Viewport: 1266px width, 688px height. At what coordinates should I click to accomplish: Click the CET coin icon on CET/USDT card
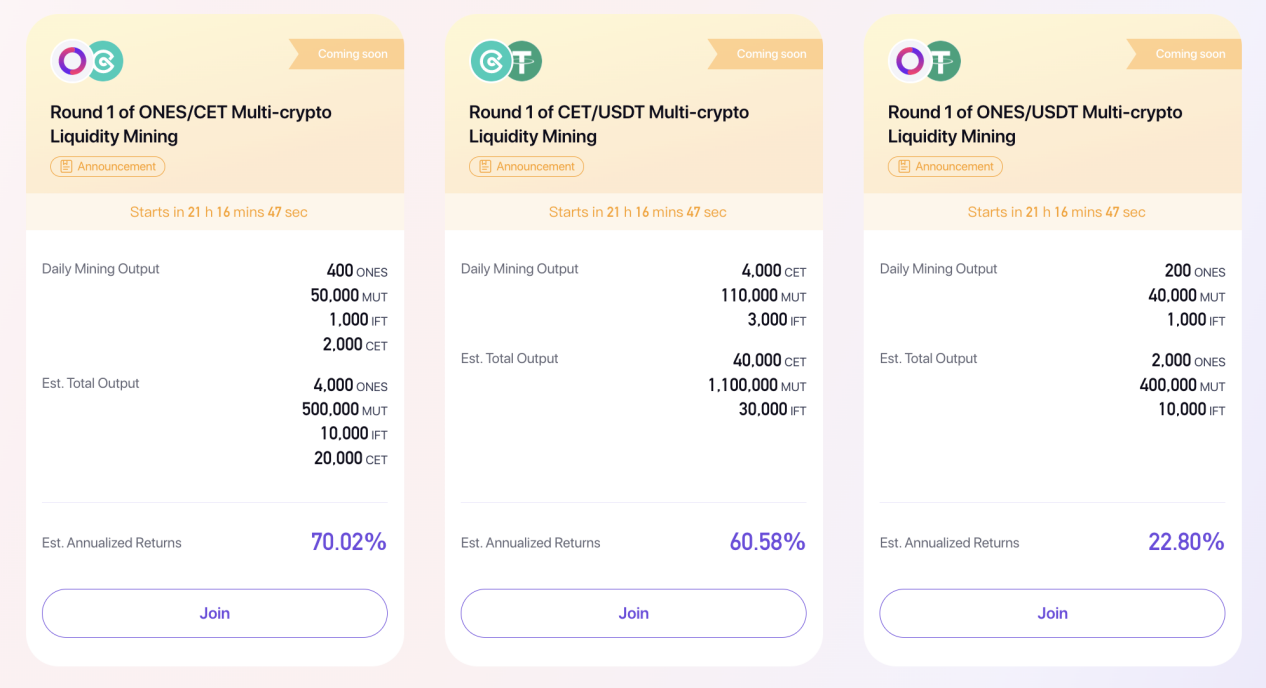[490, 61]
